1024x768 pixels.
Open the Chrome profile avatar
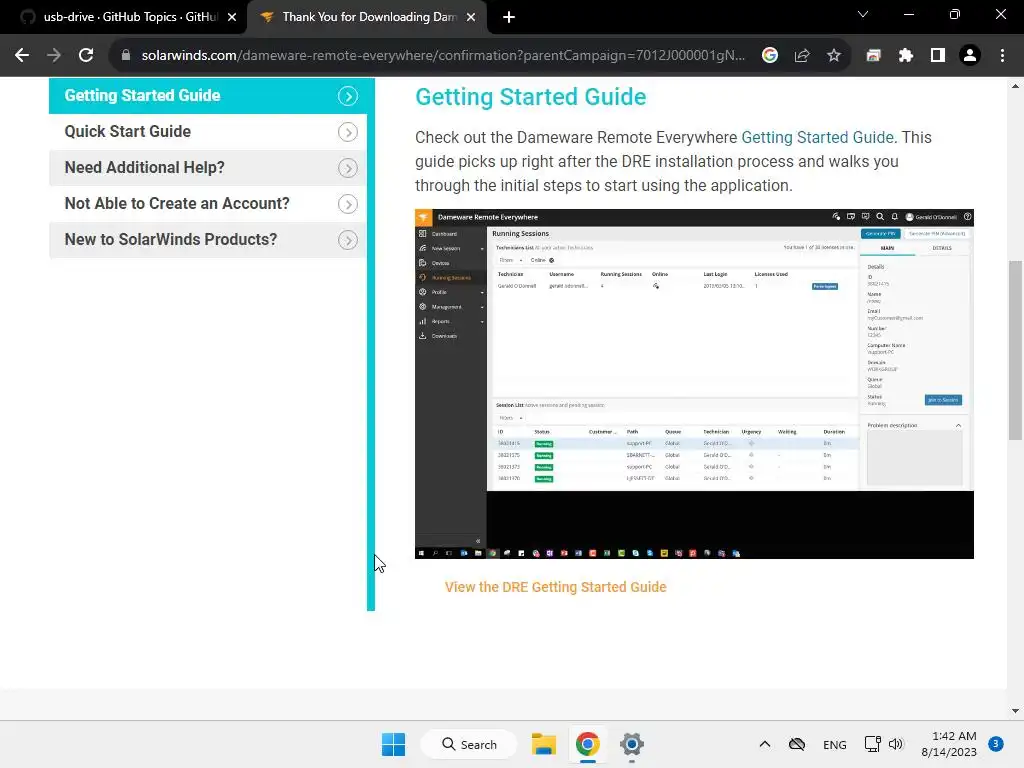click(x=970, y=56)
